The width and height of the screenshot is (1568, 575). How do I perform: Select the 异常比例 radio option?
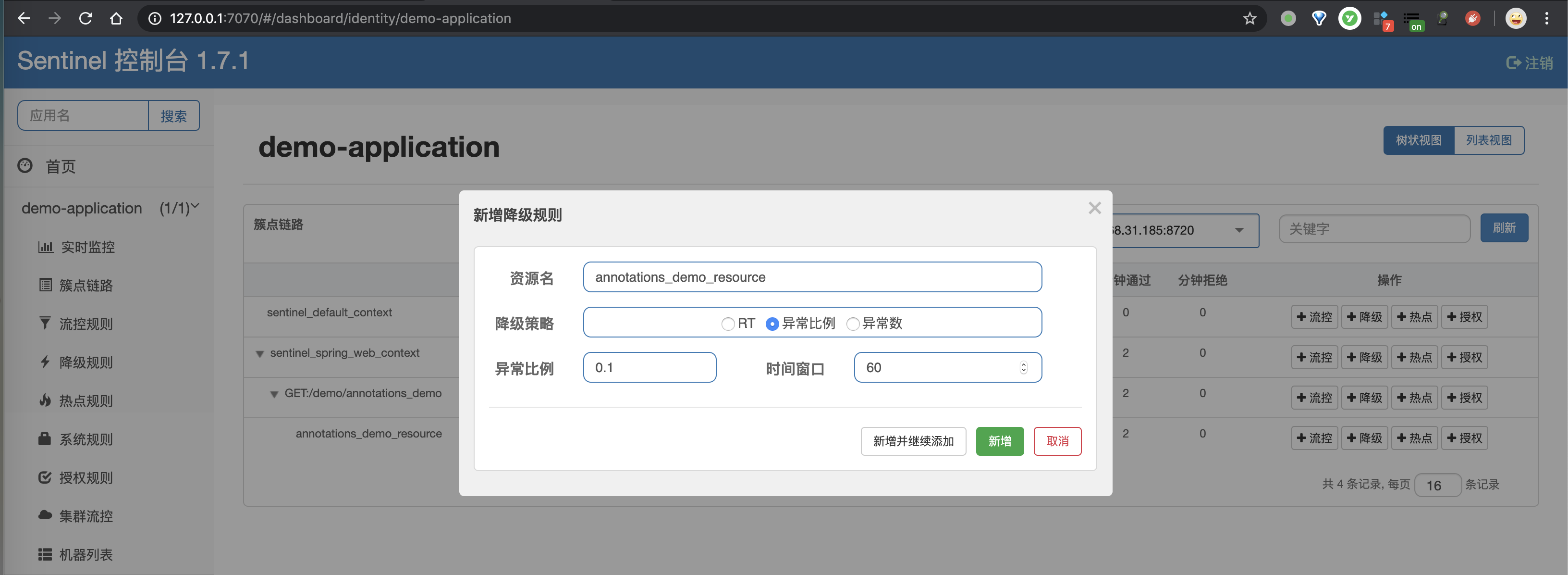point(772,324)
